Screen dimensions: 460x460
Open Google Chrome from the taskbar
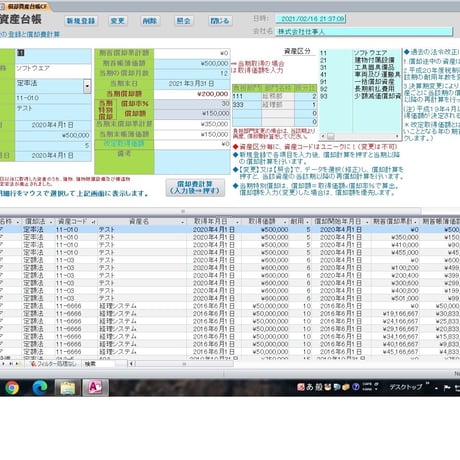(x=12, y=388)
